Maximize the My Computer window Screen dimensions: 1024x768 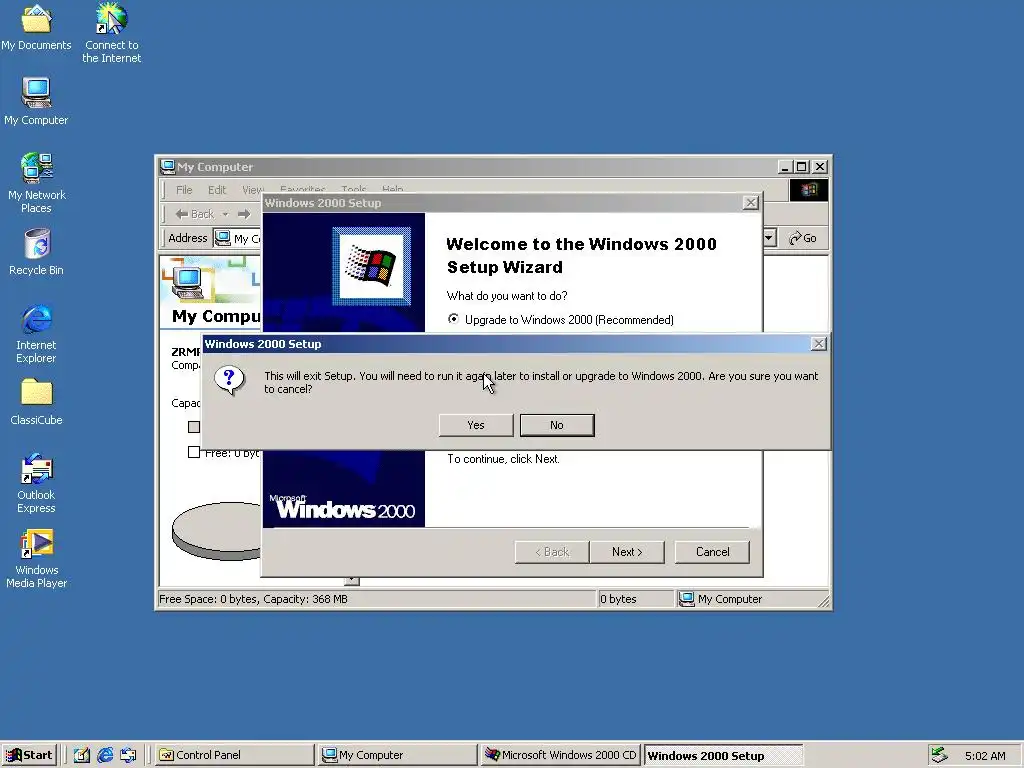[801, 167]
